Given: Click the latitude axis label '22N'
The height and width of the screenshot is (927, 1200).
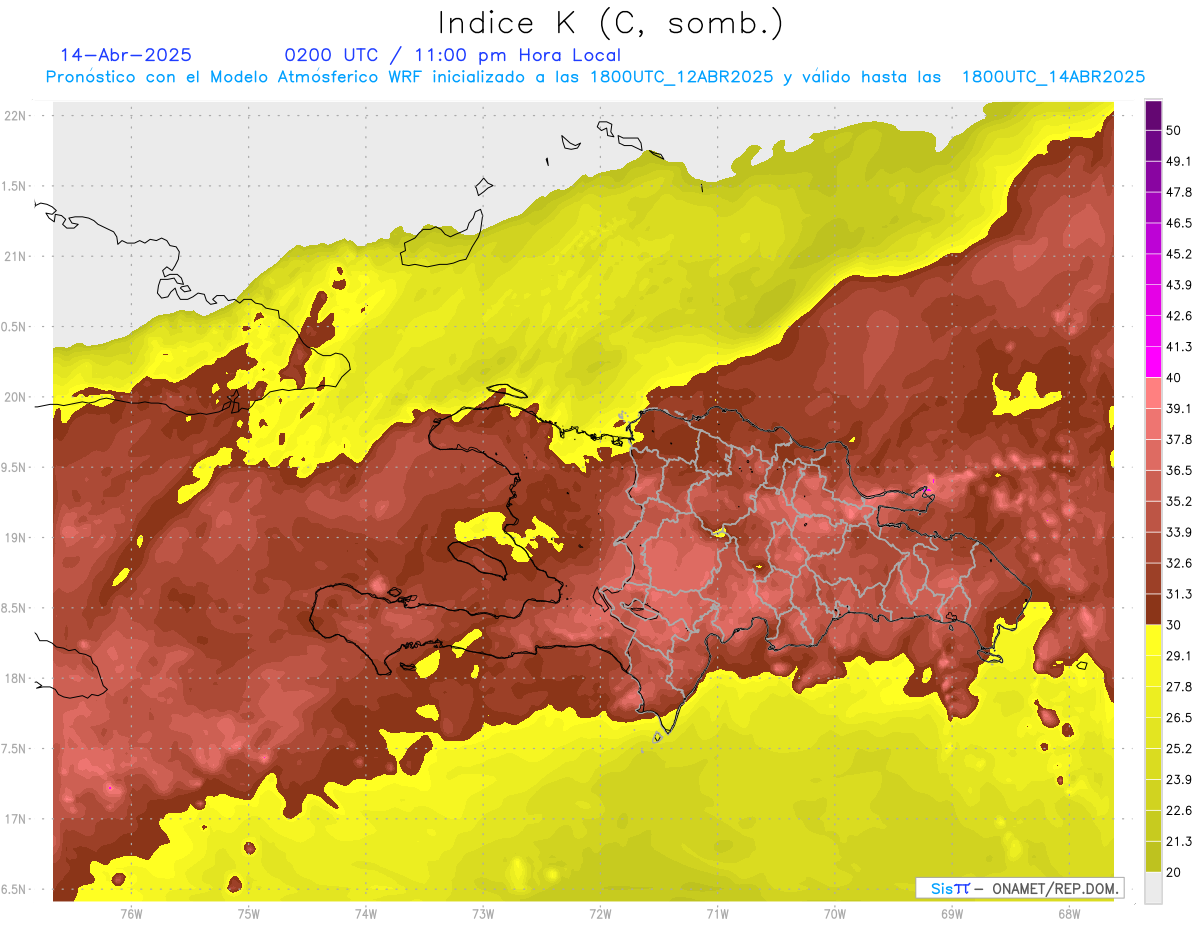Looking at the screenshot, I should pos(17,115).
